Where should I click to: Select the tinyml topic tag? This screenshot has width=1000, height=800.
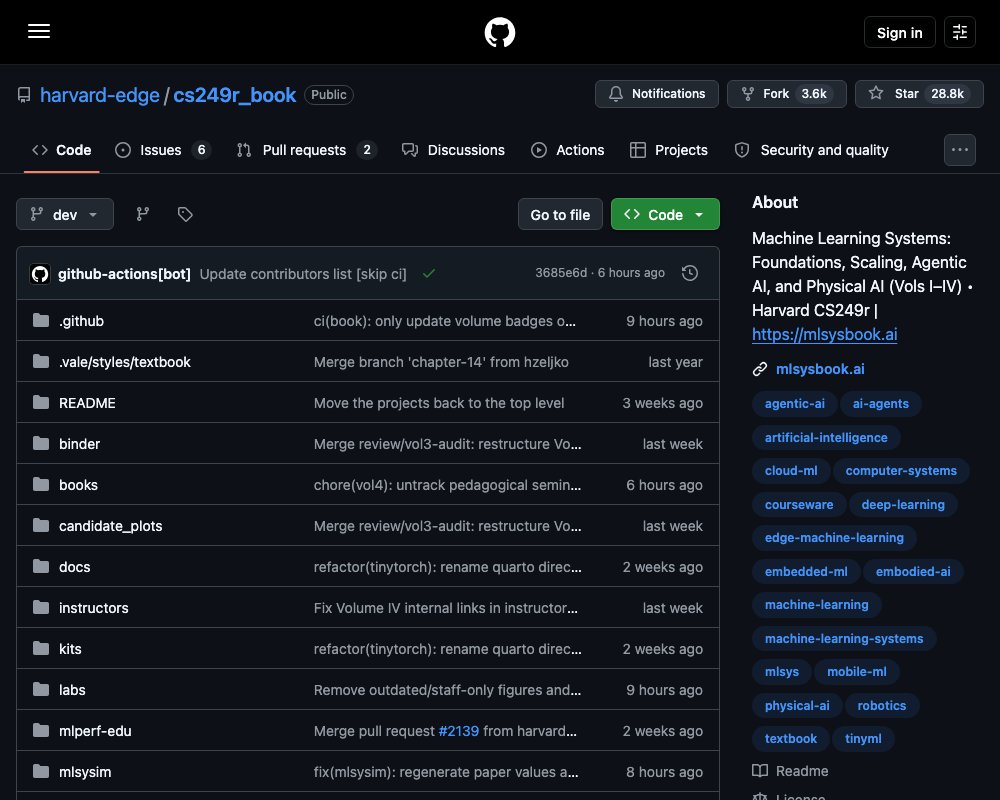point(863,739)
